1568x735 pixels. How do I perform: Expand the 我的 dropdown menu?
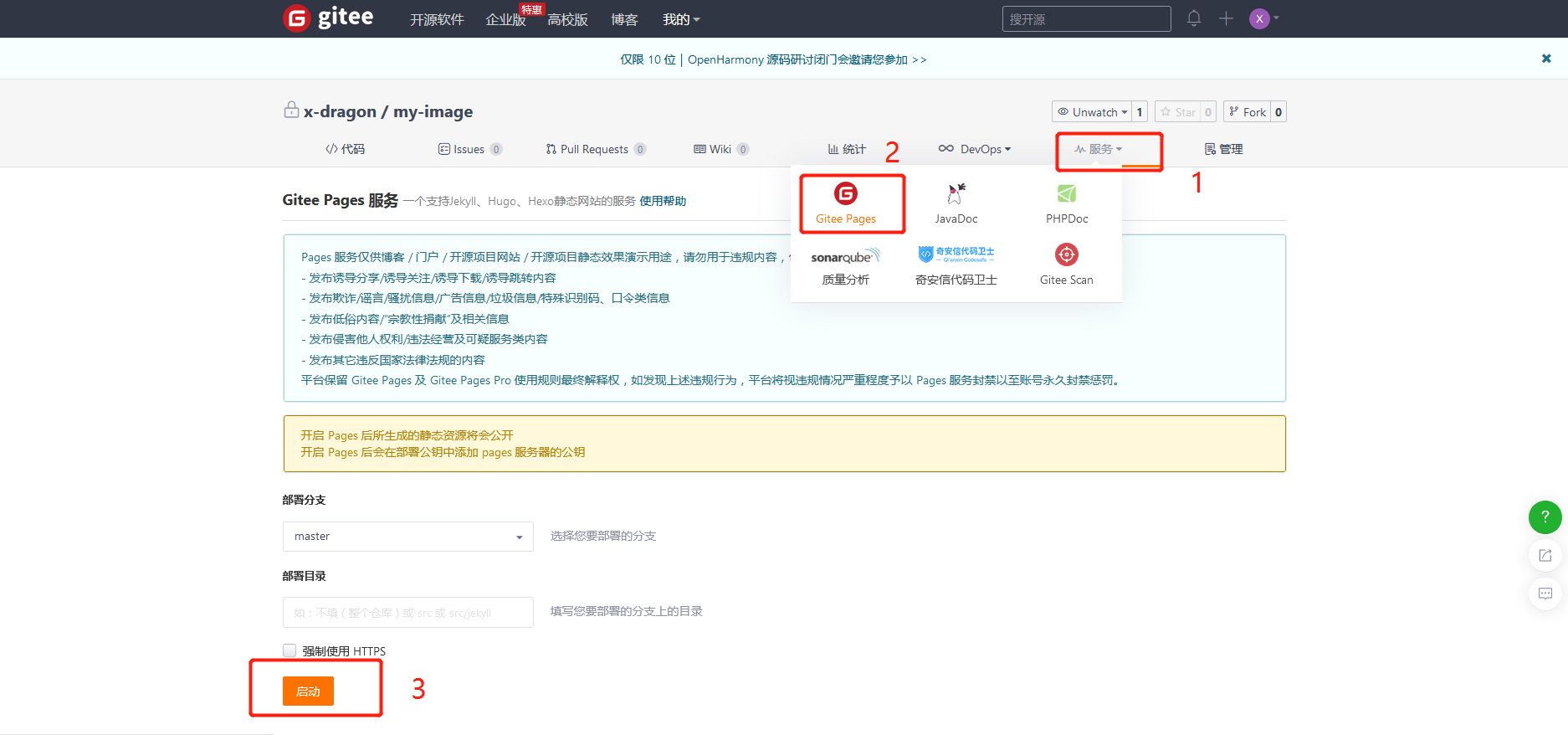681,19
